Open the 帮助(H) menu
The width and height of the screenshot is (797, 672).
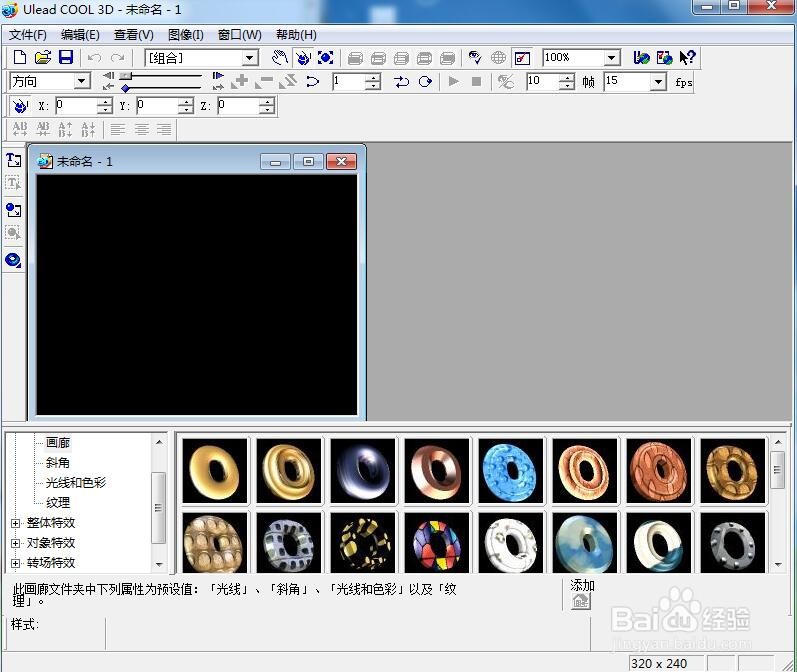[296, 35]
